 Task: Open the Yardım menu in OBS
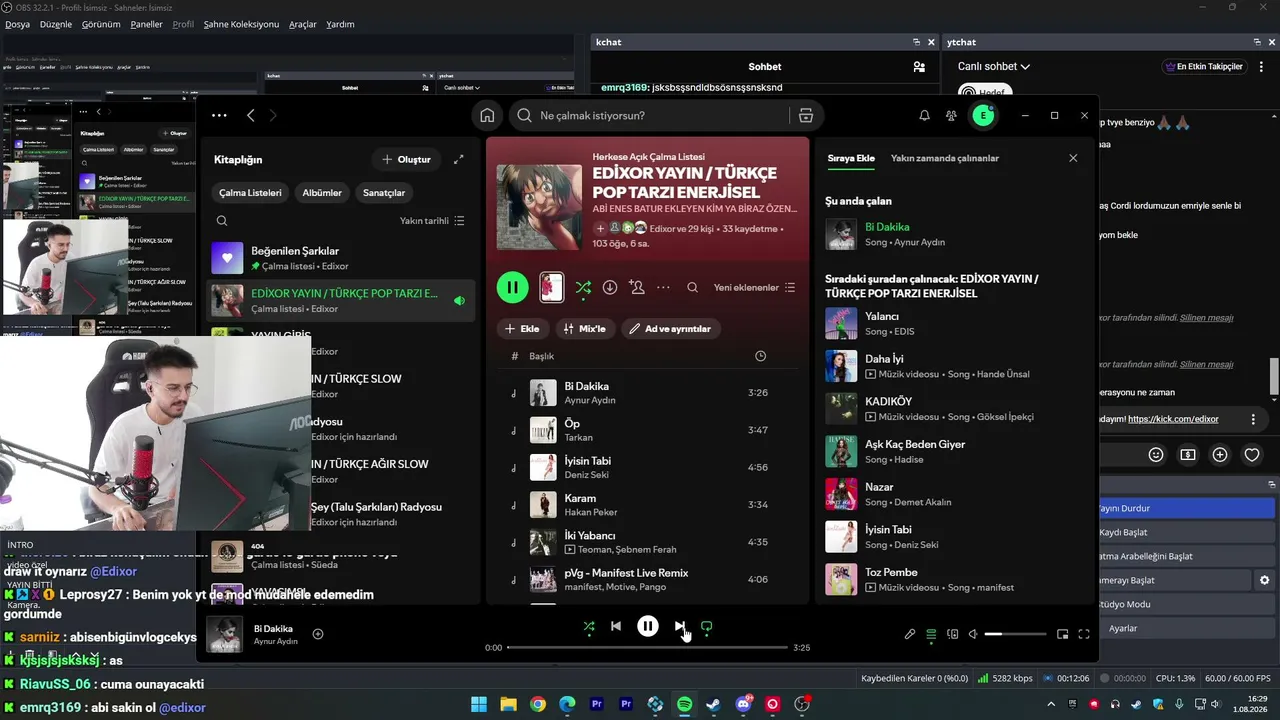340,24
